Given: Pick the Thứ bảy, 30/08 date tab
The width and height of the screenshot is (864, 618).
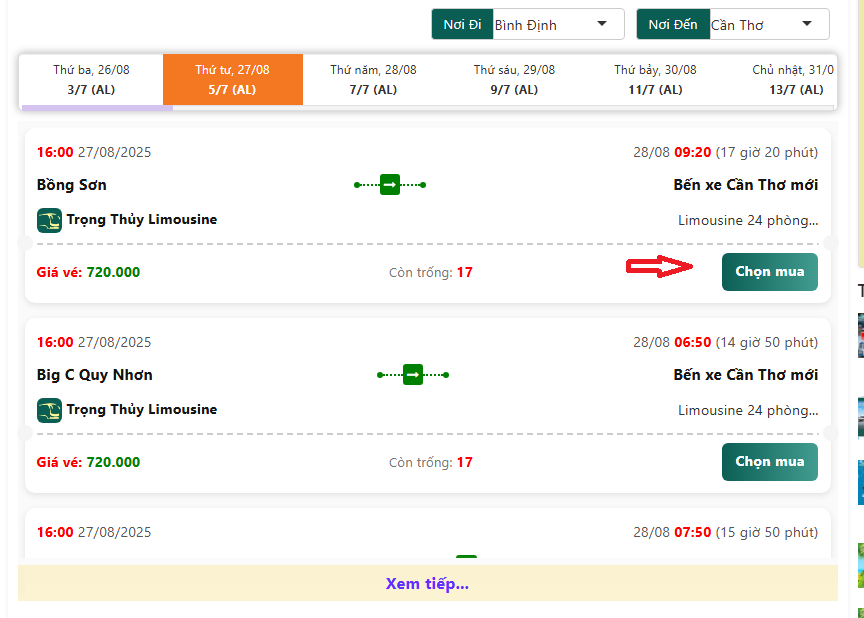Looking at the screenshot, I should (655, 79).
